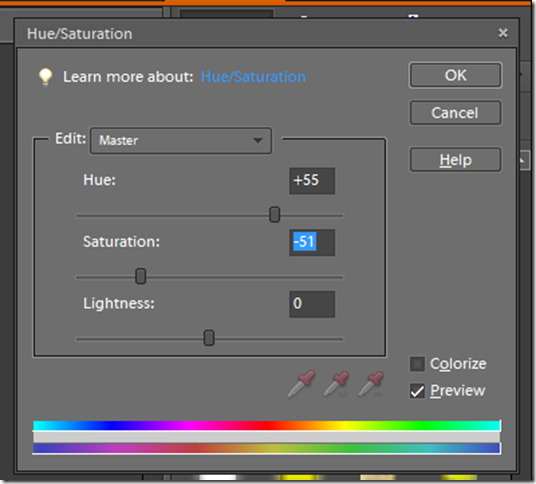
Task: Click the top rainbow color bar
Action: 267,426
